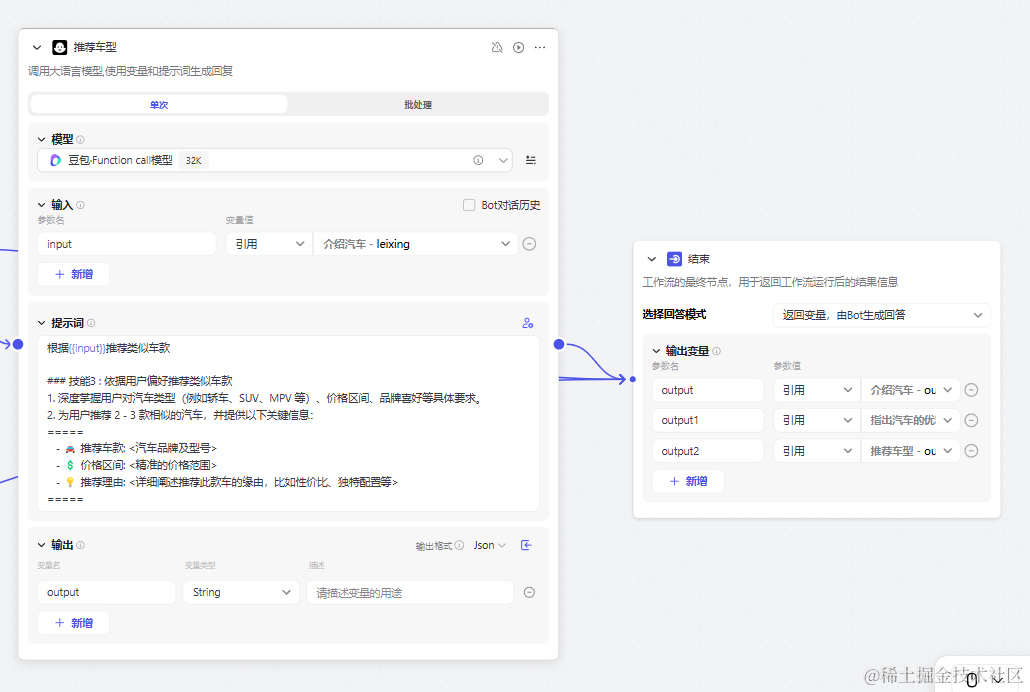Open model parameter settings slider icon

point(531,160)
